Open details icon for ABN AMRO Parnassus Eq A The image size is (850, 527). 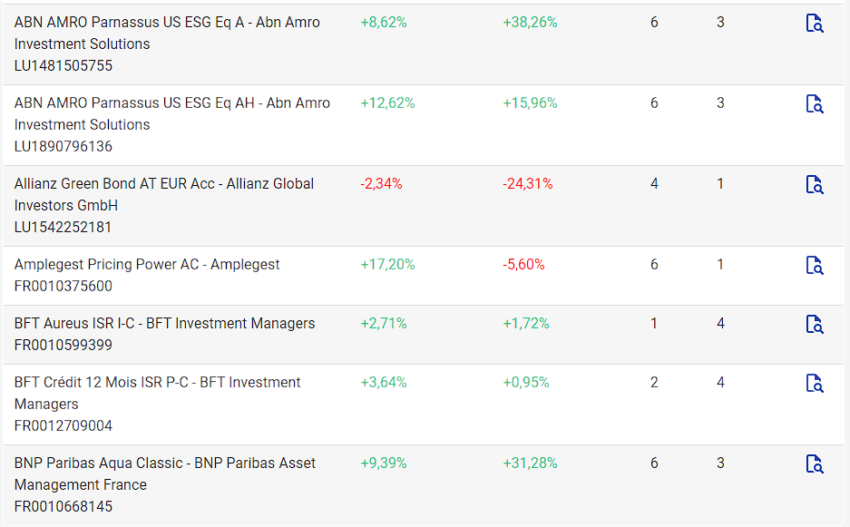pyautogui.click(x=814, y=23)
